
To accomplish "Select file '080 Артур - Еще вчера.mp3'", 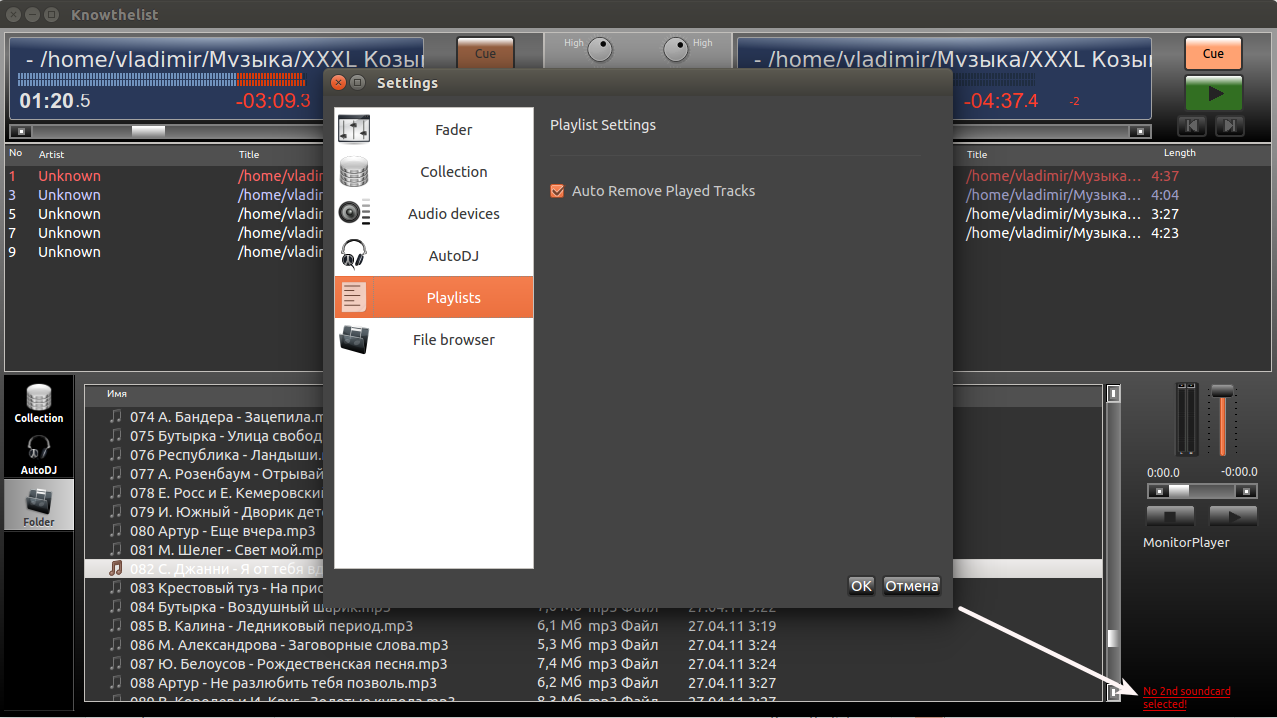I will pos(222,531).
